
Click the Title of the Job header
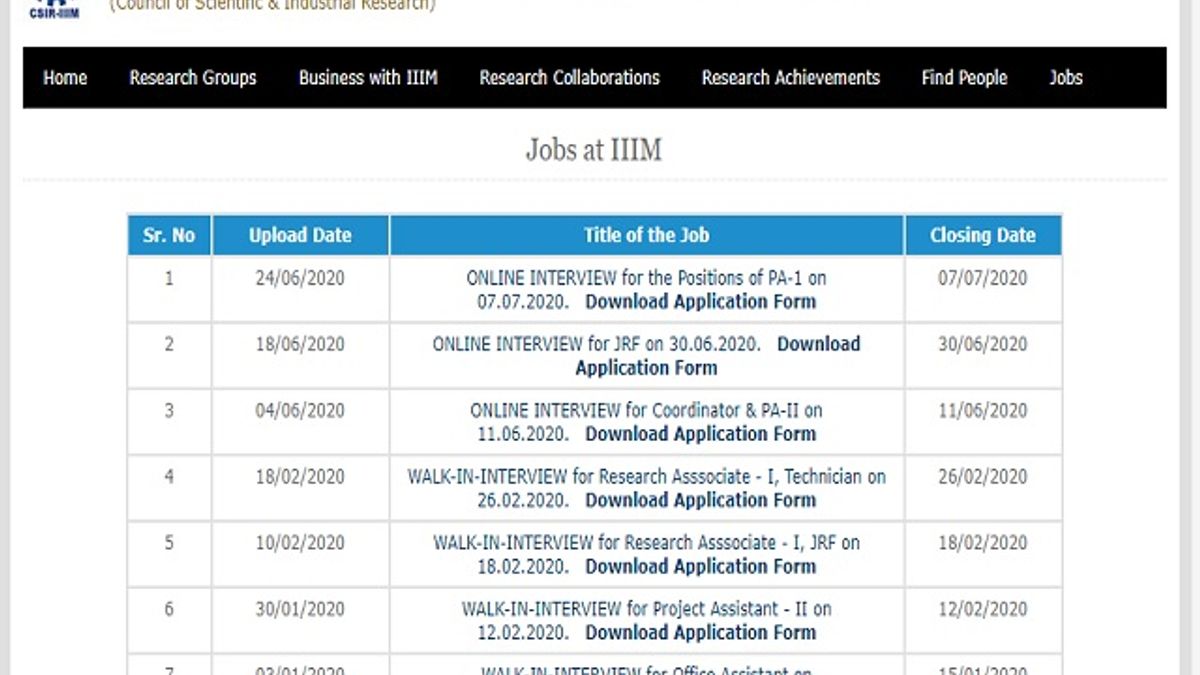[646, 234]
